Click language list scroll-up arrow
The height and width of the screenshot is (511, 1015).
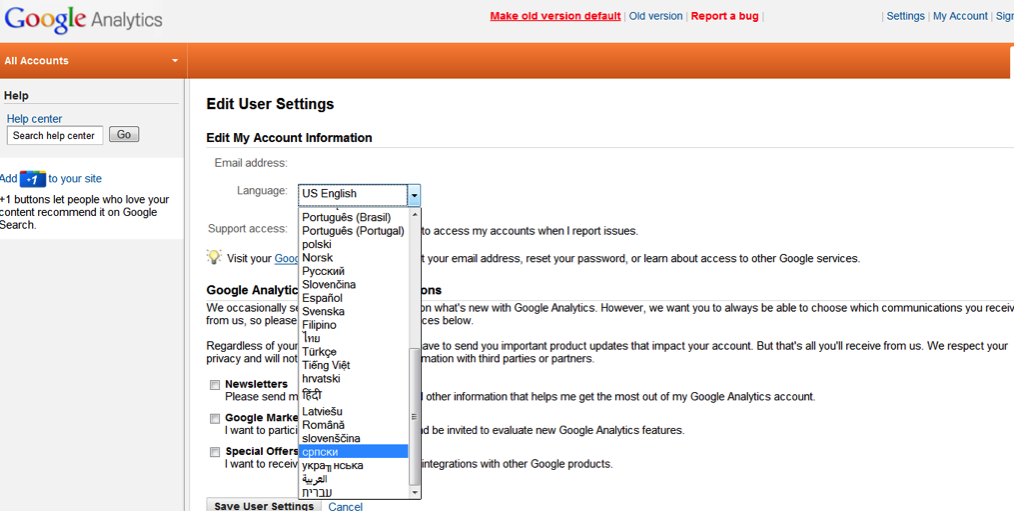415,214
